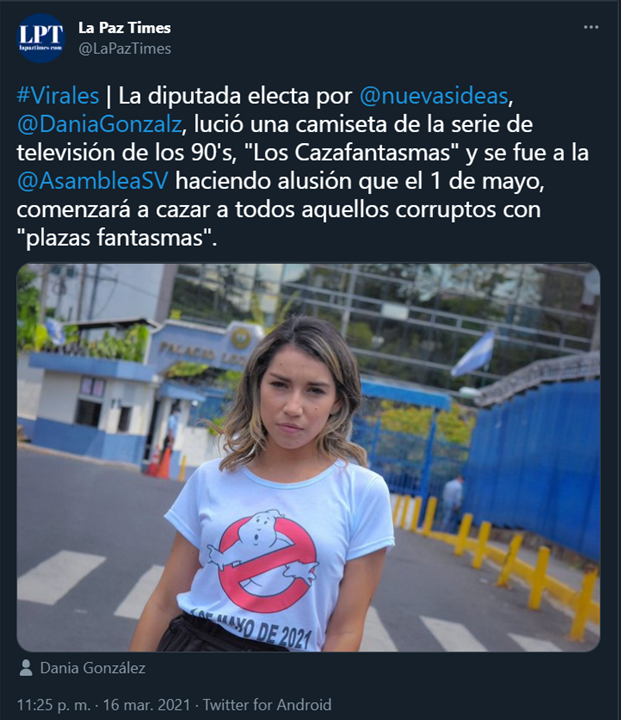Open the La Paz Times display name
This screenshot has width=621, height=720.
click(124, 28)
